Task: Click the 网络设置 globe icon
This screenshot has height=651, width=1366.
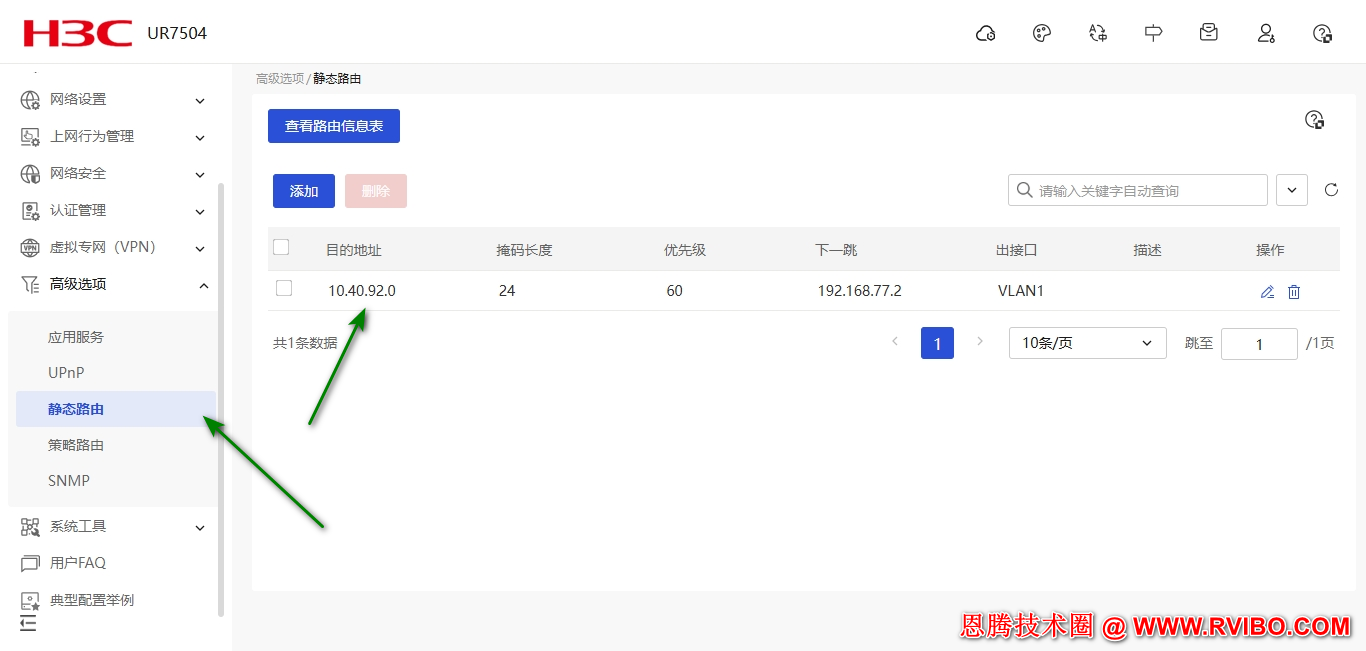Action: point(30,100)
